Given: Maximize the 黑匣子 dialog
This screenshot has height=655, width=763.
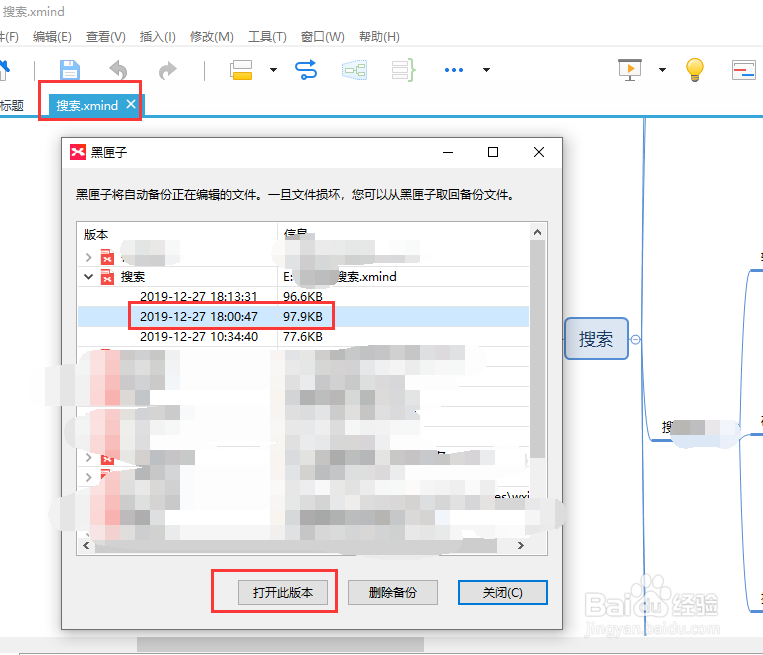Looking at the screenshot, I should 493,152.
